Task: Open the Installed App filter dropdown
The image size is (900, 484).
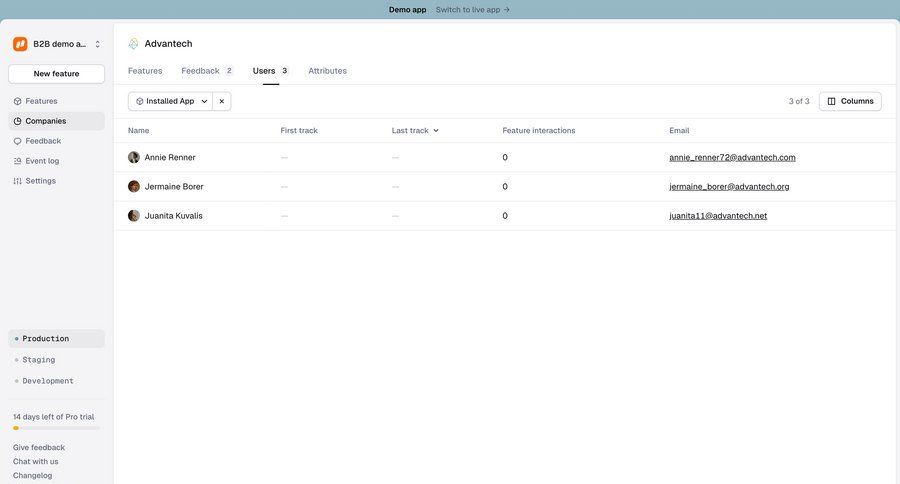Action: [170, 101]
